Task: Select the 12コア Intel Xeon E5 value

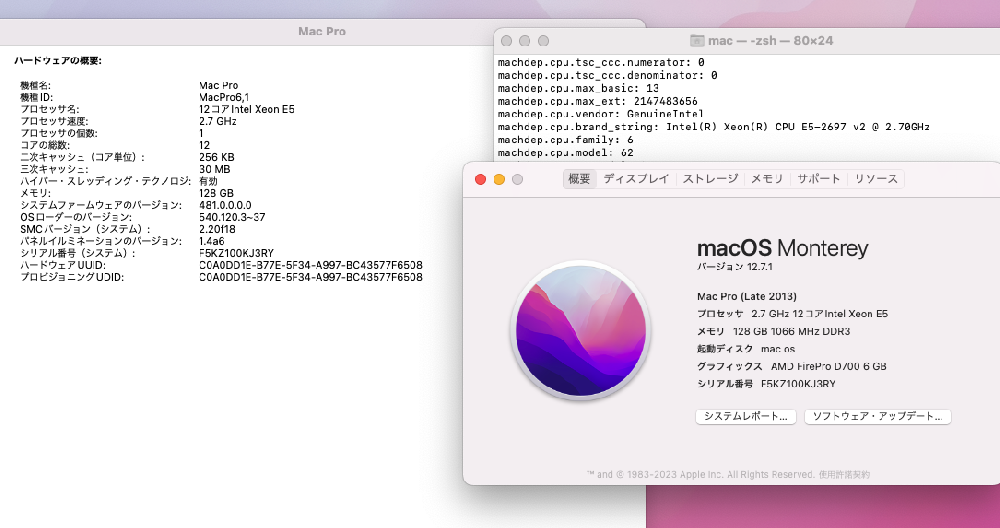Action: pyautogui.click(x=247, y=109)
